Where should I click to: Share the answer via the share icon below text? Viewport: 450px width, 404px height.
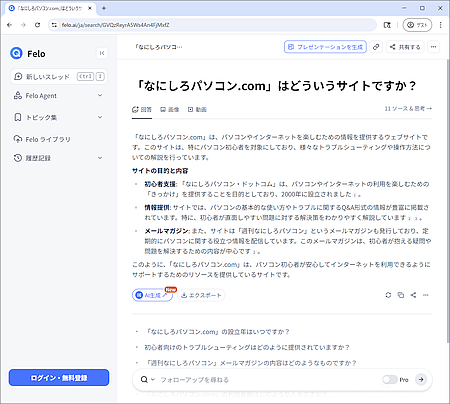pyautogui.click(x=413, y=295)
